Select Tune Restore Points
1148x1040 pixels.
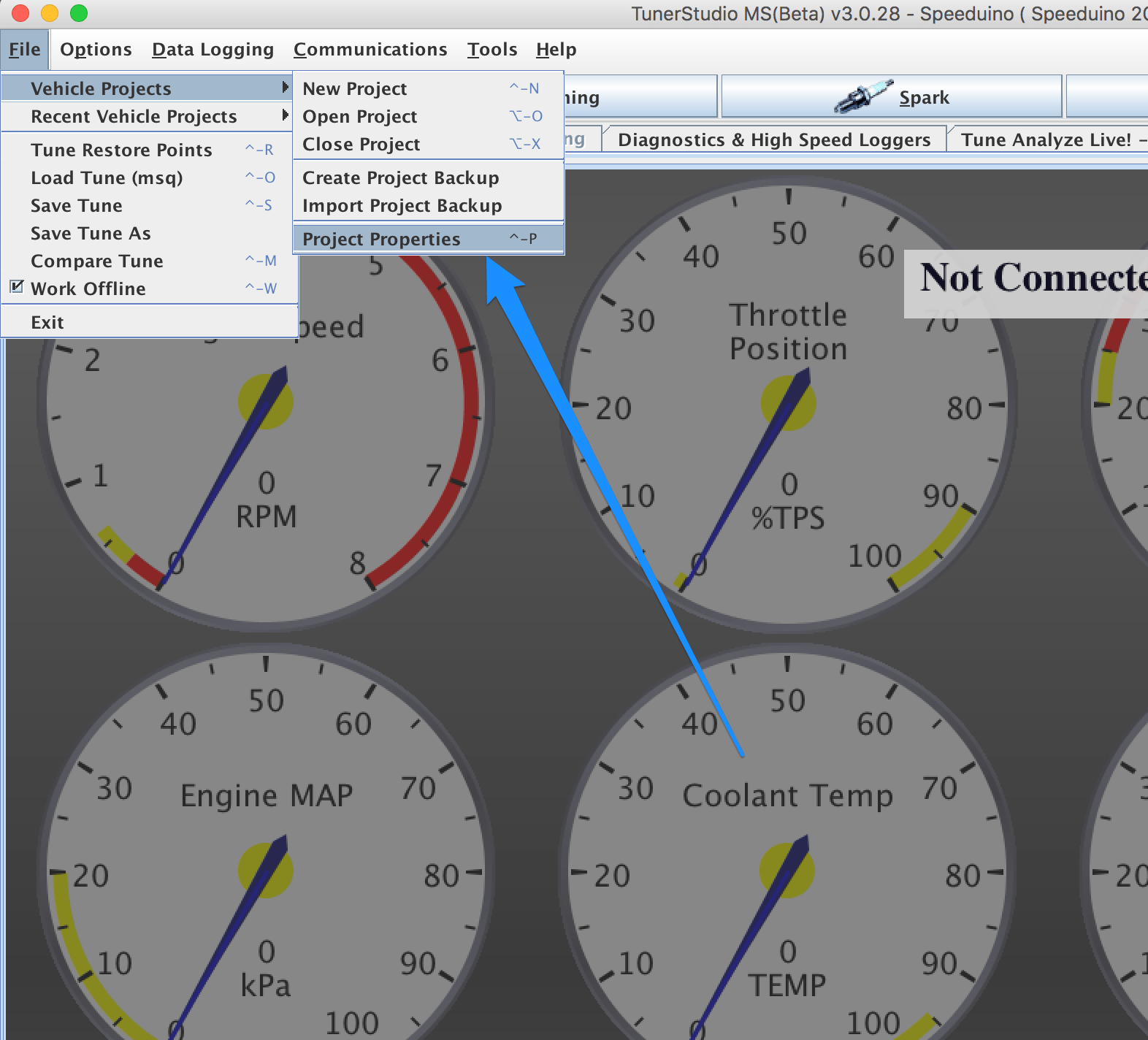[149, 150]
